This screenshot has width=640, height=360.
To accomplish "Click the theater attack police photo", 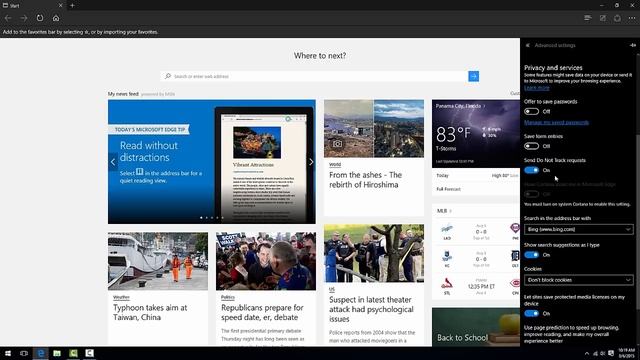I will pos(374,253).
